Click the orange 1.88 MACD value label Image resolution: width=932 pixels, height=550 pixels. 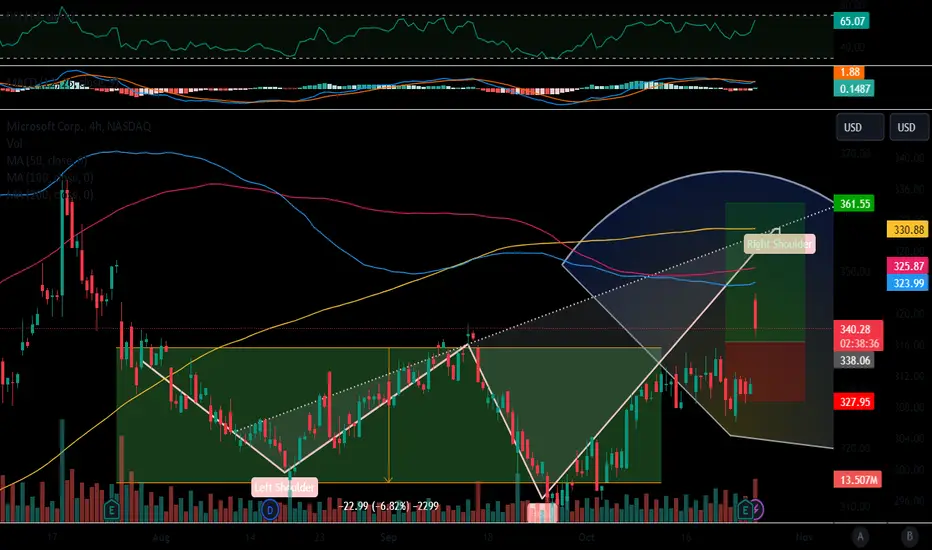click(x=849, y=72)
